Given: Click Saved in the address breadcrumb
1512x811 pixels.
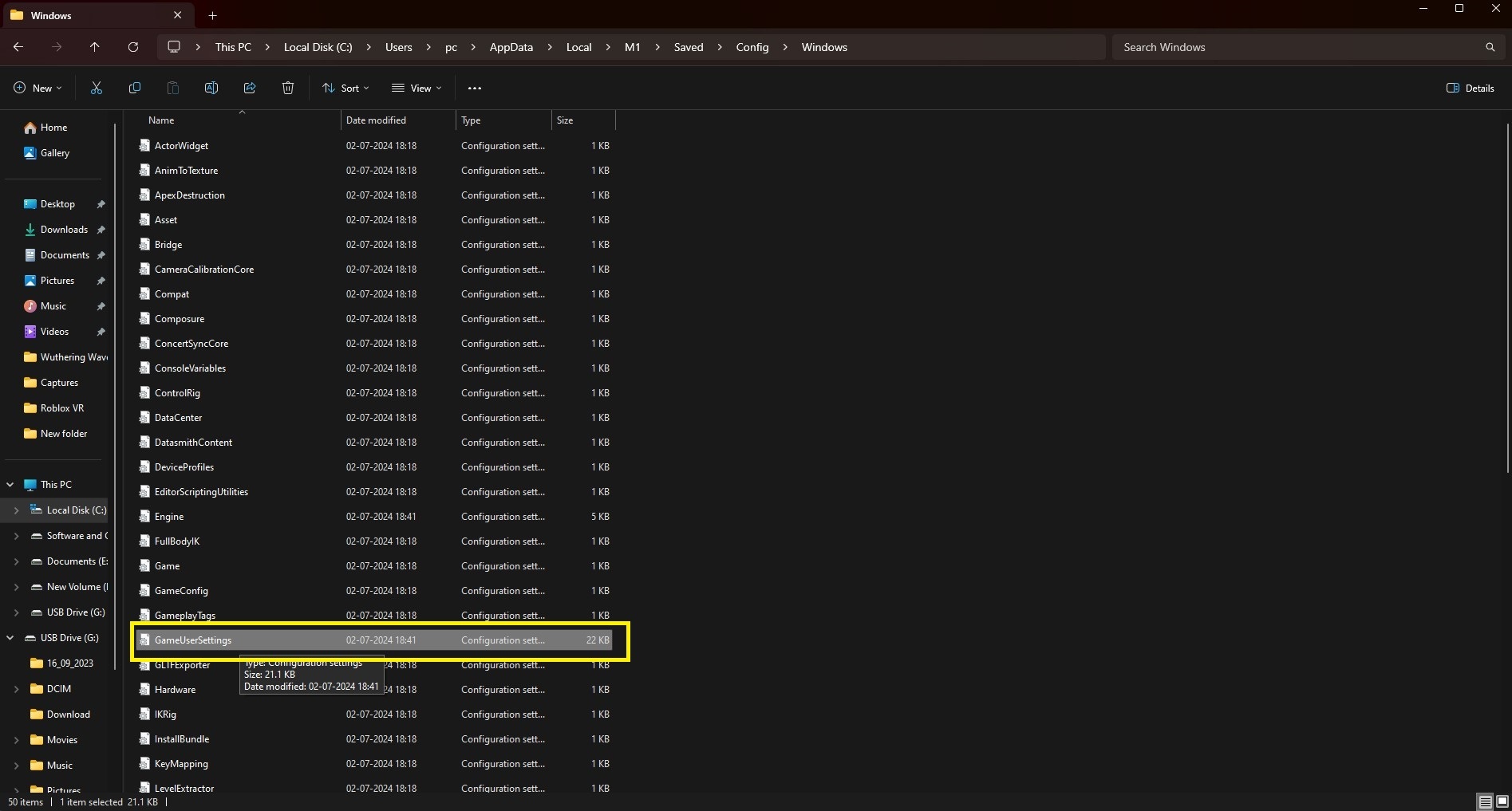Looking at the screenshot, I should point(689,47).
